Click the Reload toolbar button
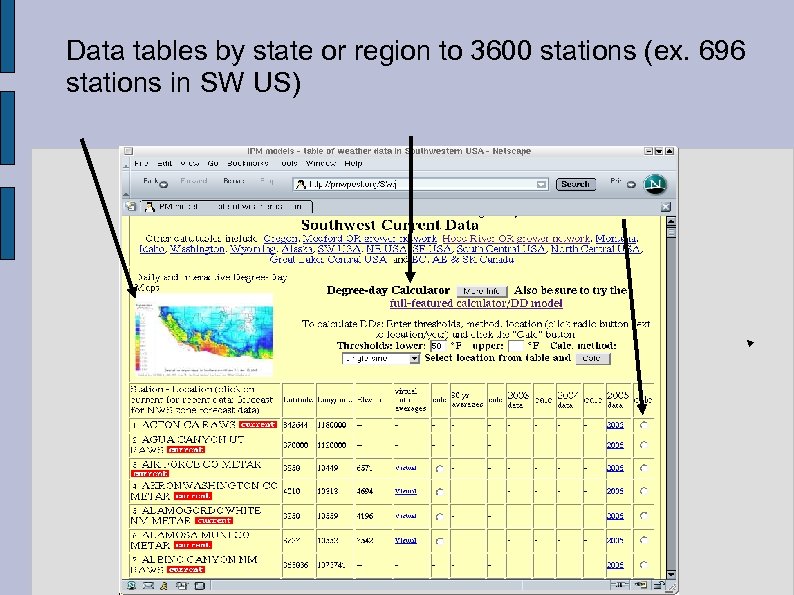 click(x=233, y=181)
